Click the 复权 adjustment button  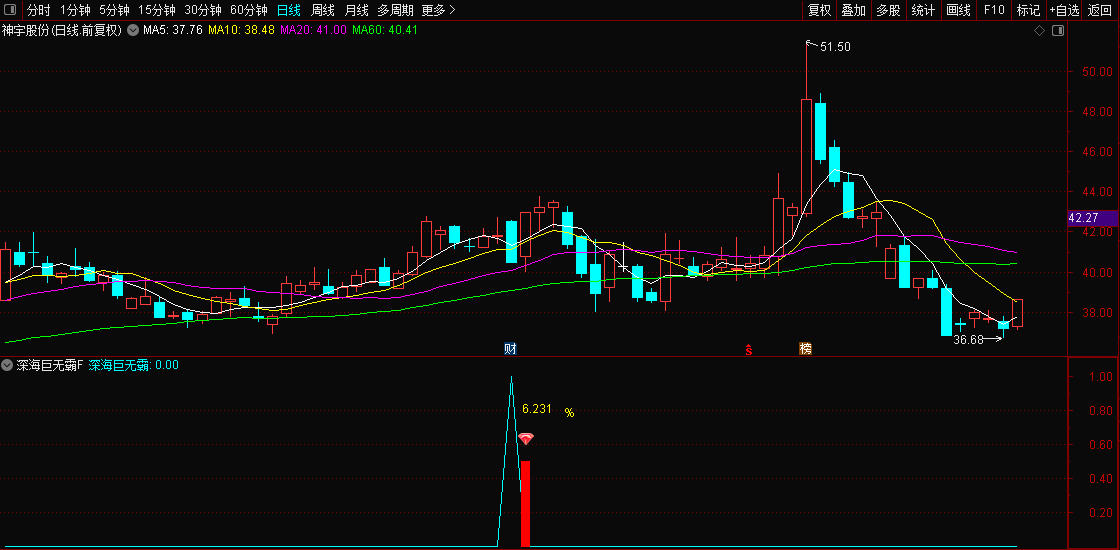pos(819,10)
